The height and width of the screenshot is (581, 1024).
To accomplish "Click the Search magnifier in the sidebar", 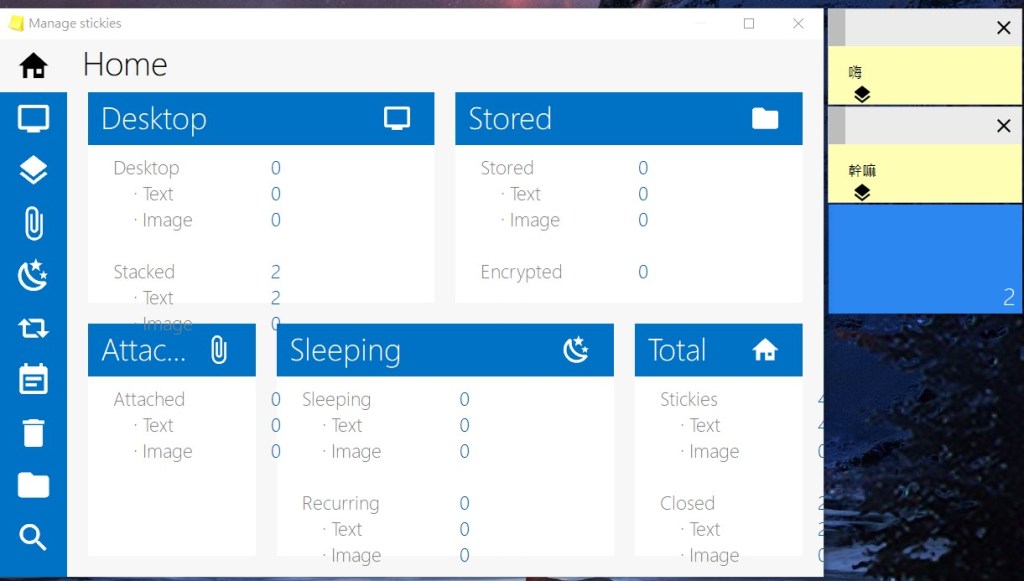I will (x=33, y=538).
